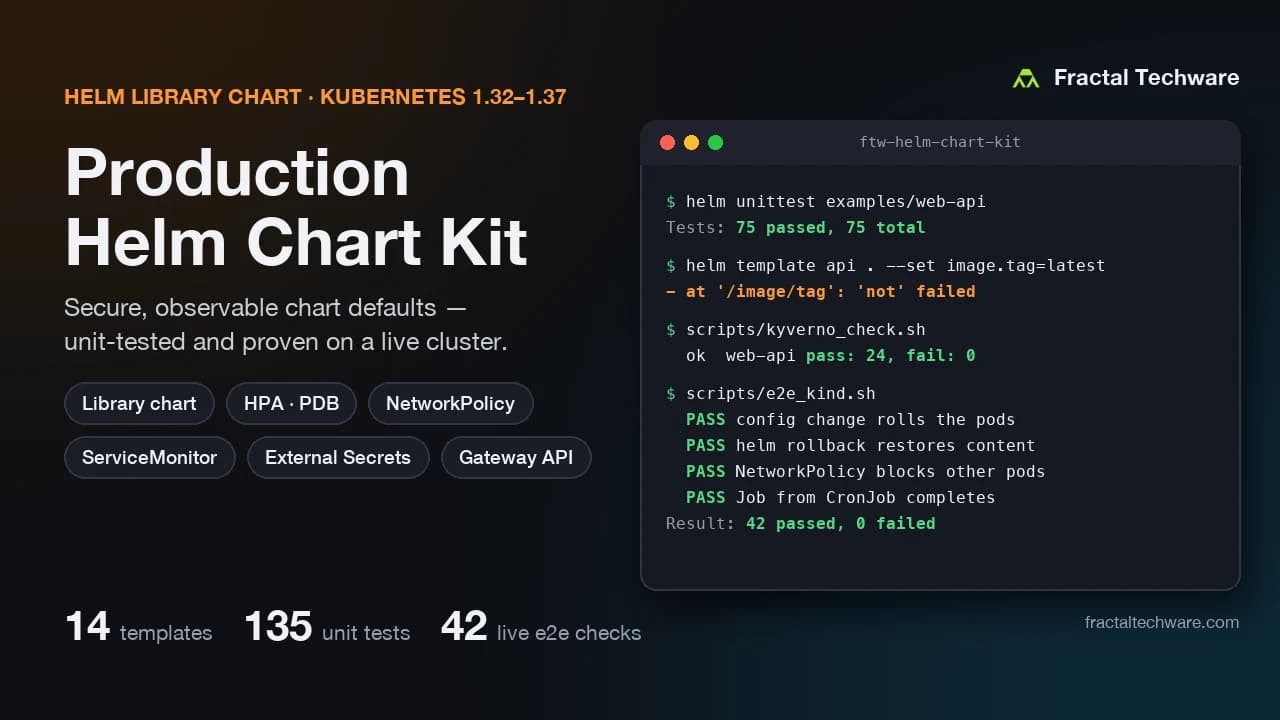
Task: Select the Library chart pill
Action: coord(139,404)
